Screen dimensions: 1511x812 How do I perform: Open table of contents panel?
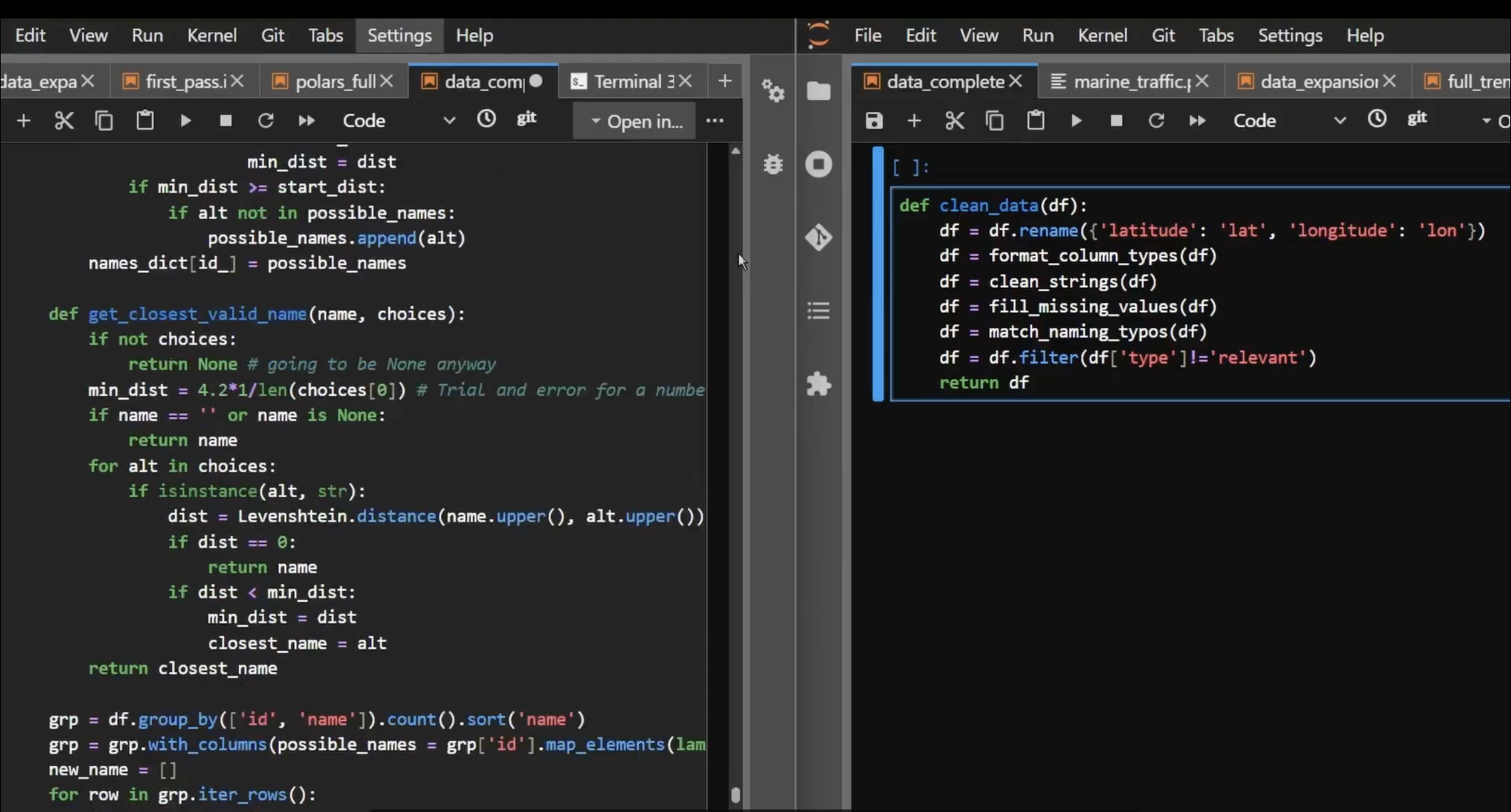pyautogui.click(x=819, y=311)
